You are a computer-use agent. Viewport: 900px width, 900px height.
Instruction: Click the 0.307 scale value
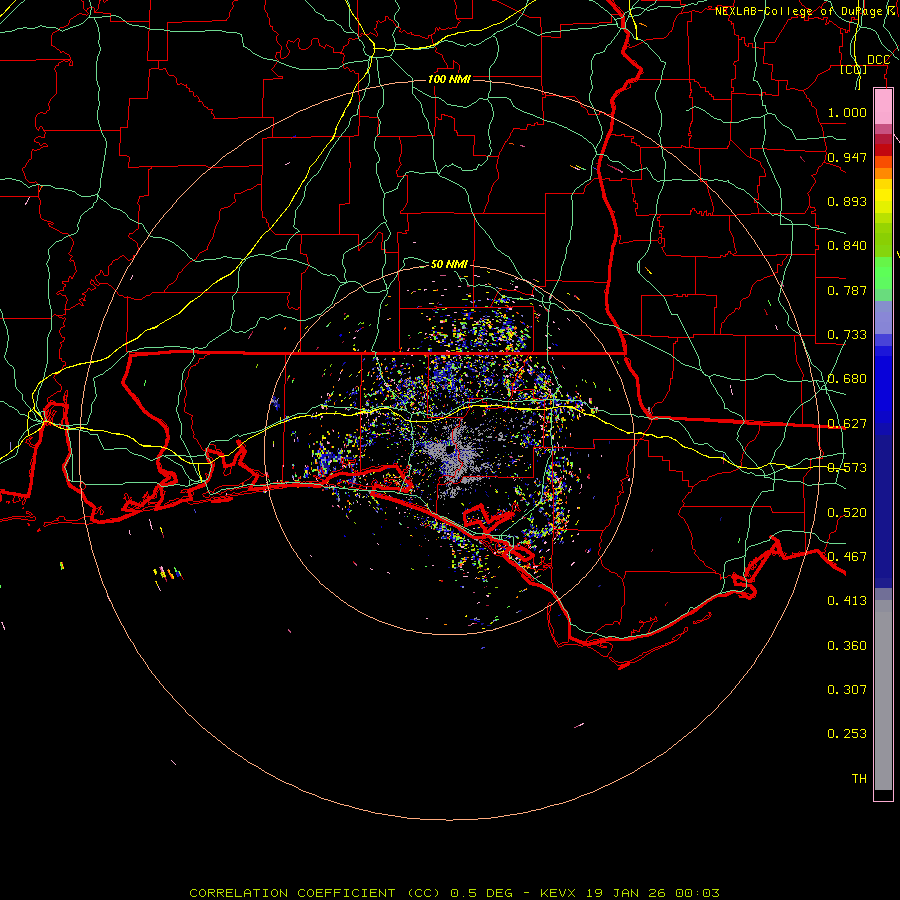pos(847,690)
